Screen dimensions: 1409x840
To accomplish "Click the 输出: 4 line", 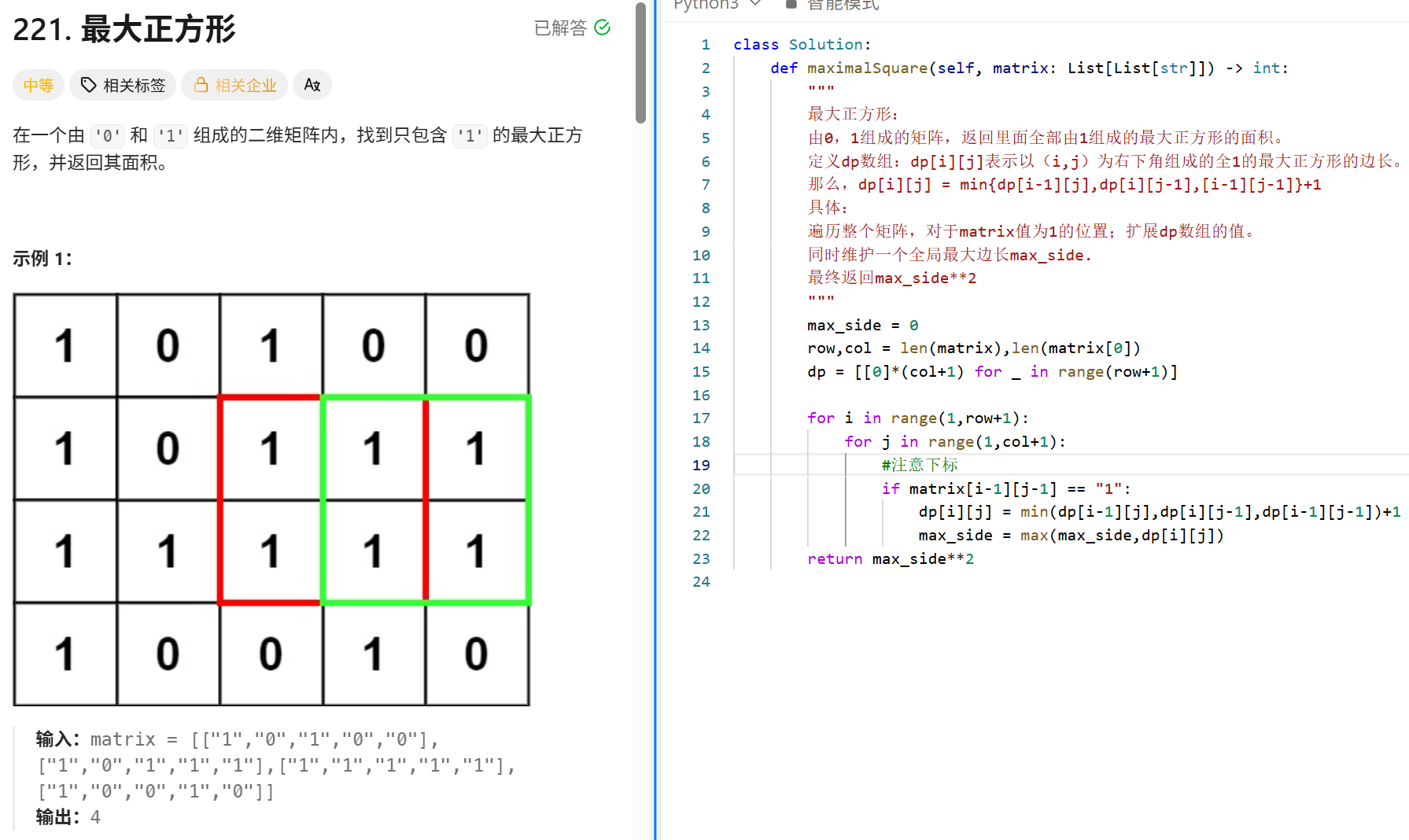I will (x=68, y=817).
